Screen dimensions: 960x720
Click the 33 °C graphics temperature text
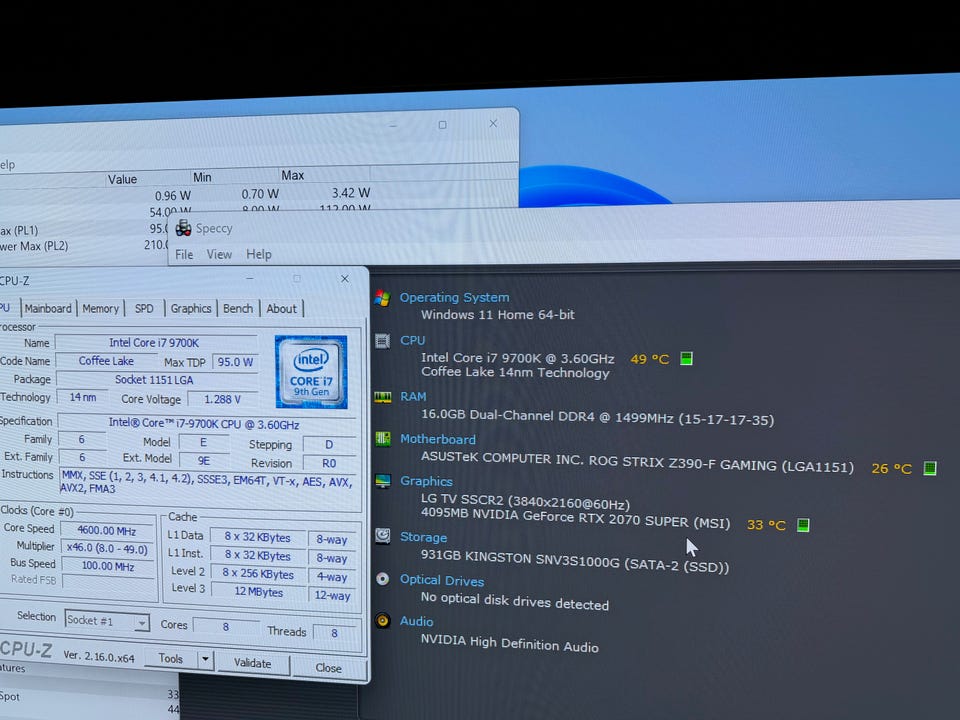(x=766, y=525)
